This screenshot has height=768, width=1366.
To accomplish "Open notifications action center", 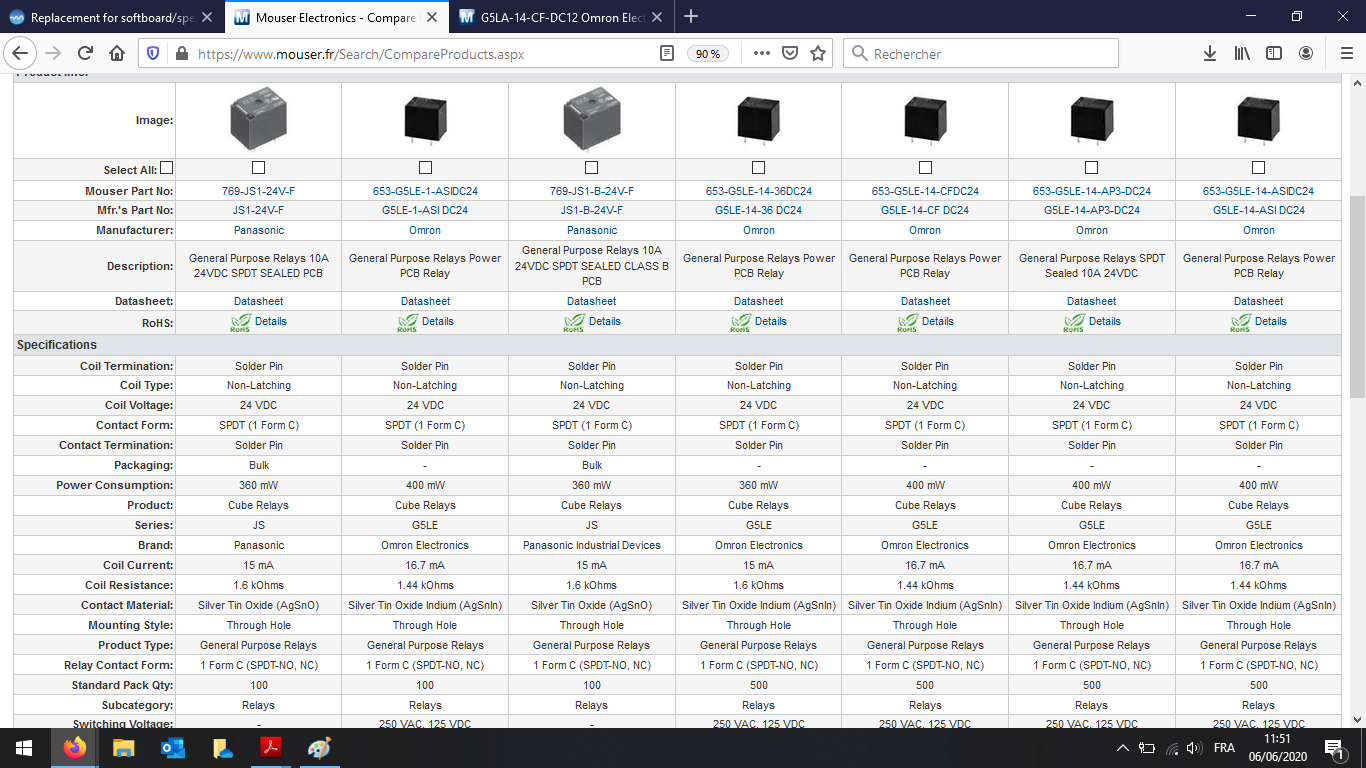I will (x=1333, y=748).
